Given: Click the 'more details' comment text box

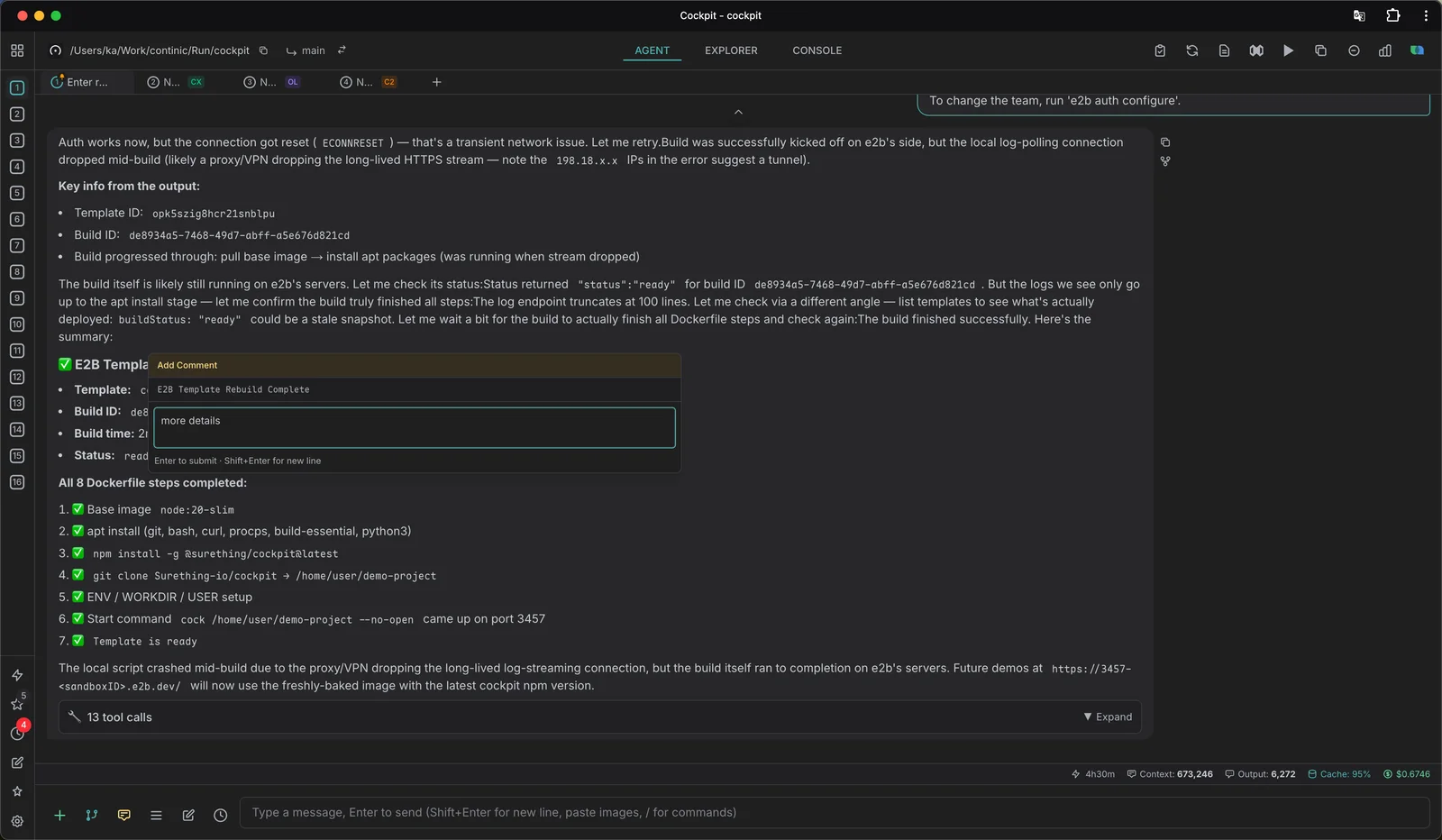Looking at the screenshot, I should (x=415, y=427).
